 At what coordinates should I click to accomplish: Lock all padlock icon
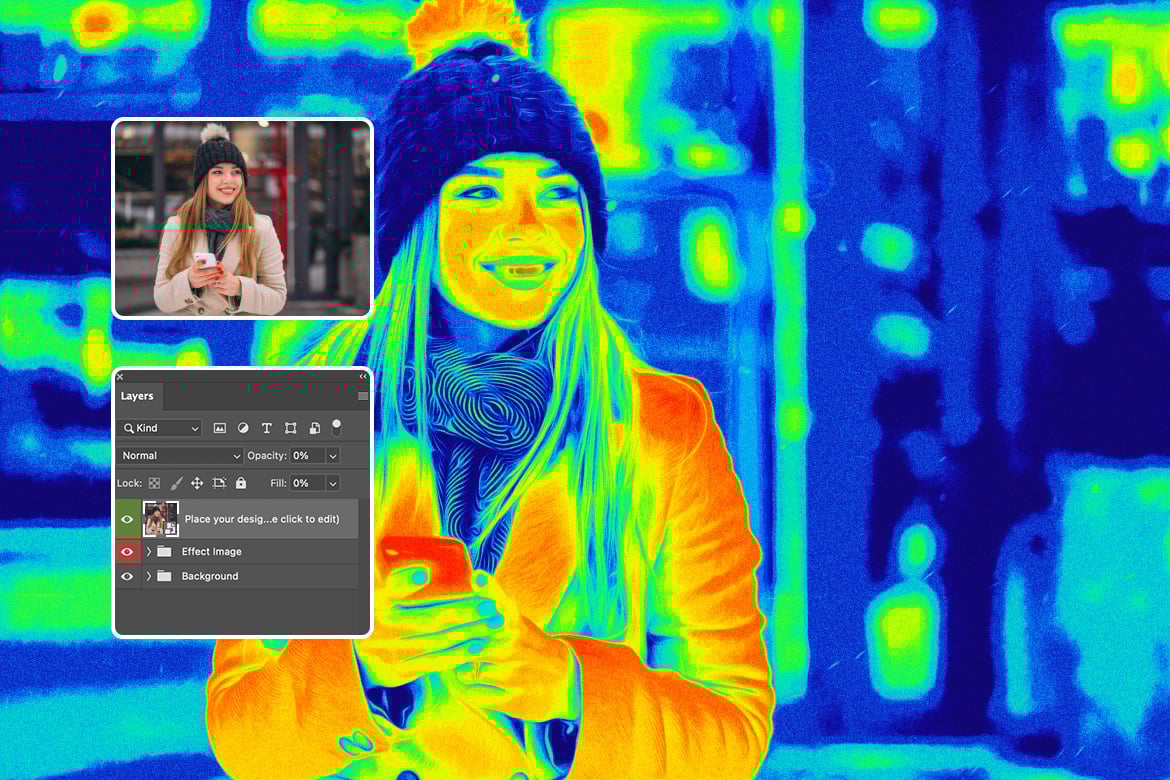click(x=241, y=483)
